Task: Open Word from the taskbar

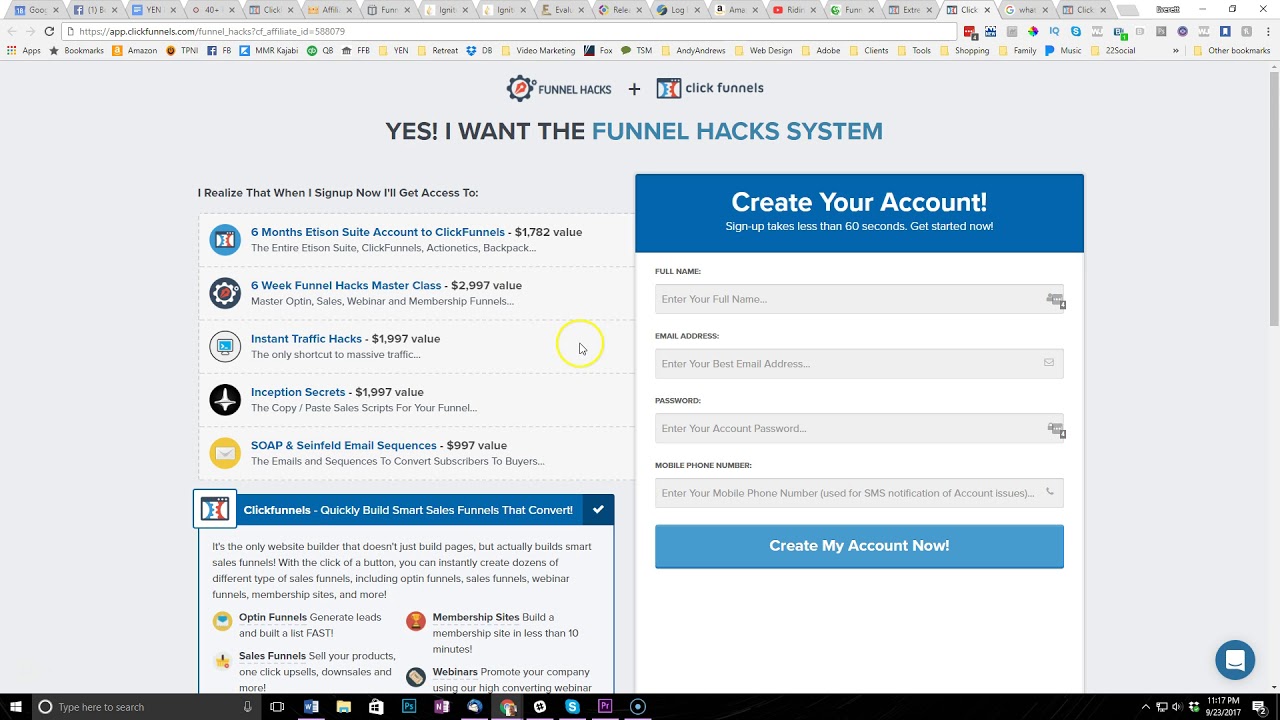Action: [x=311, y=707]
